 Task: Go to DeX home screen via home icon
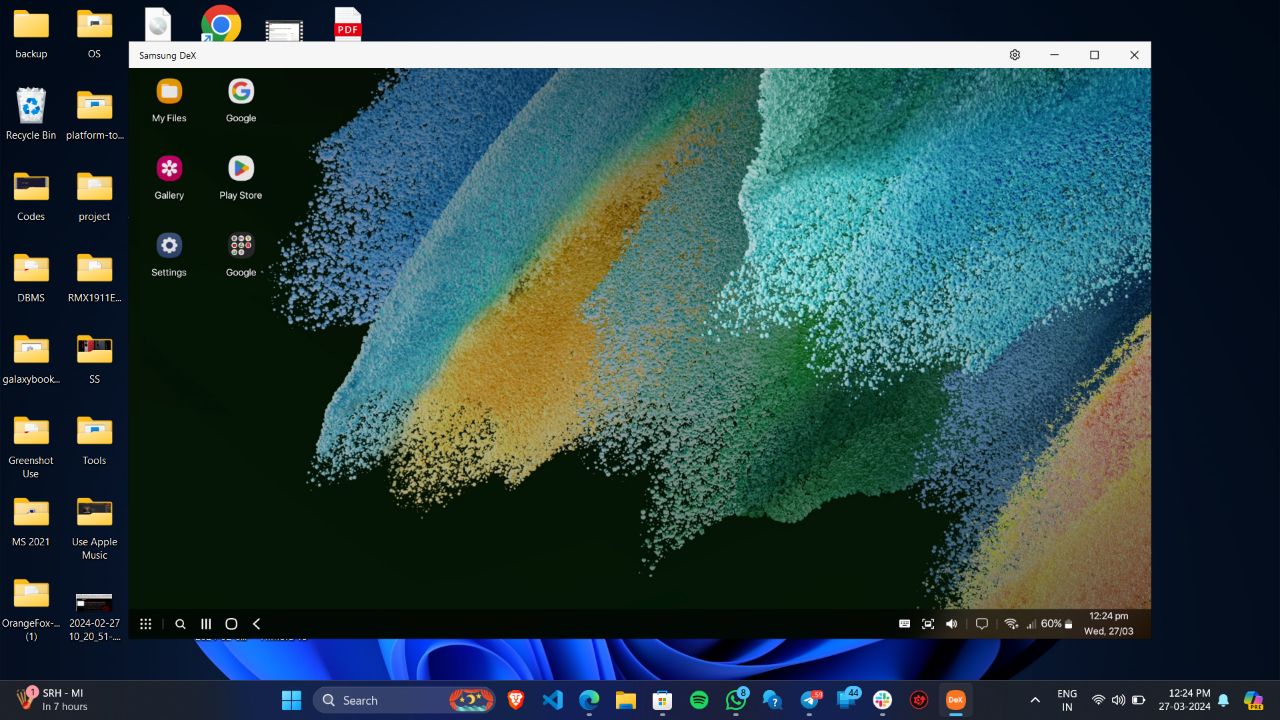231,623
